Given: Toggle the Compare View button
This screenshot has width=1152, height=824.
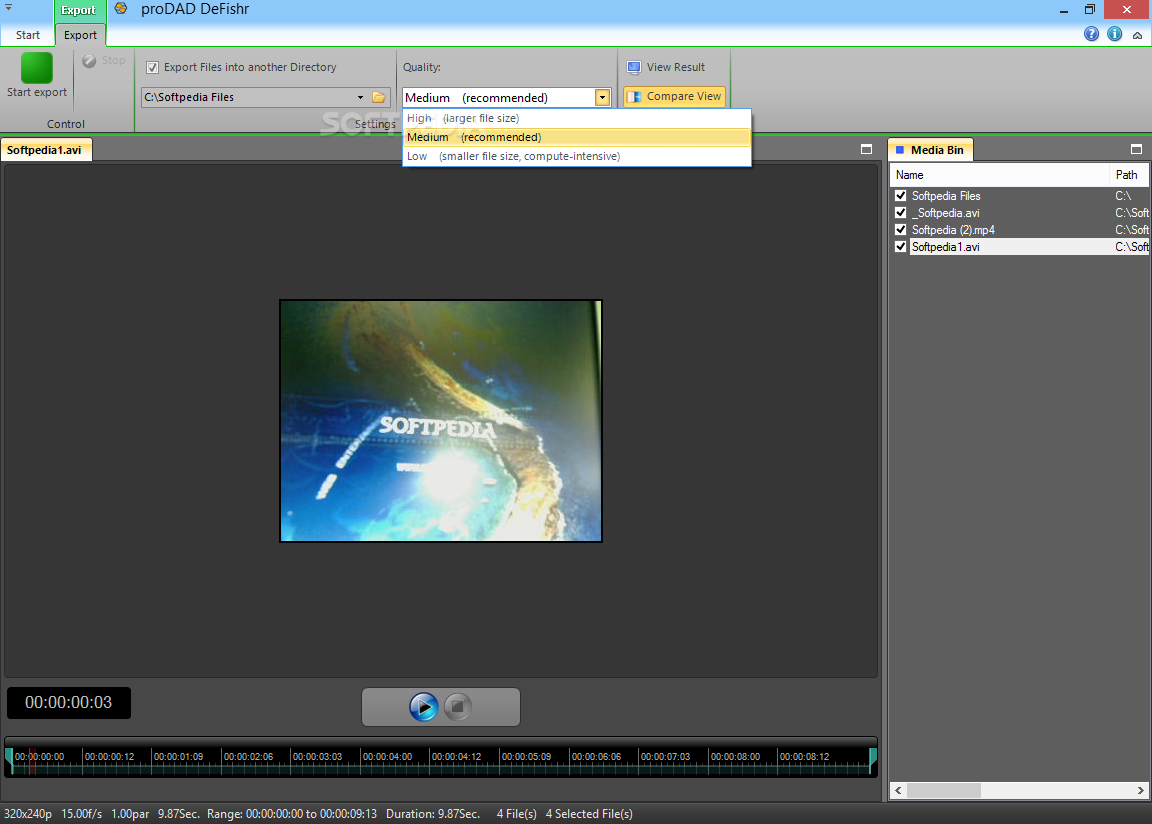Looking at the screenshot, I should coord(674,96).
